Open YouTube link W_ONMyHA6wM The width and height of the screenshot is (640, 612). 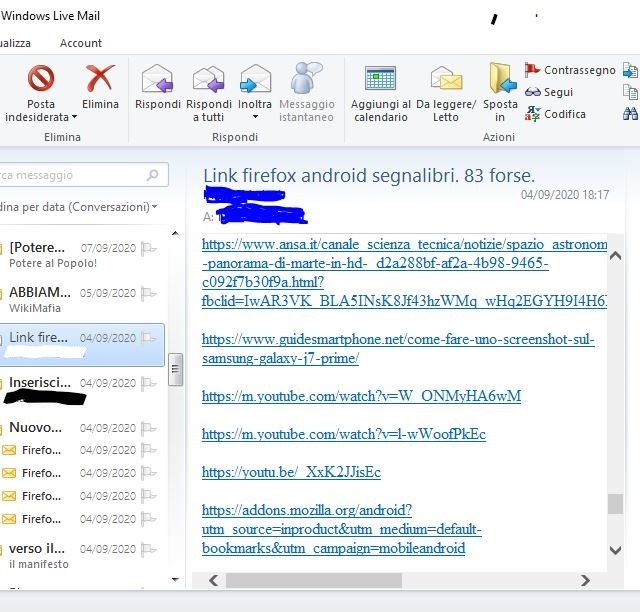click(361, 396)
